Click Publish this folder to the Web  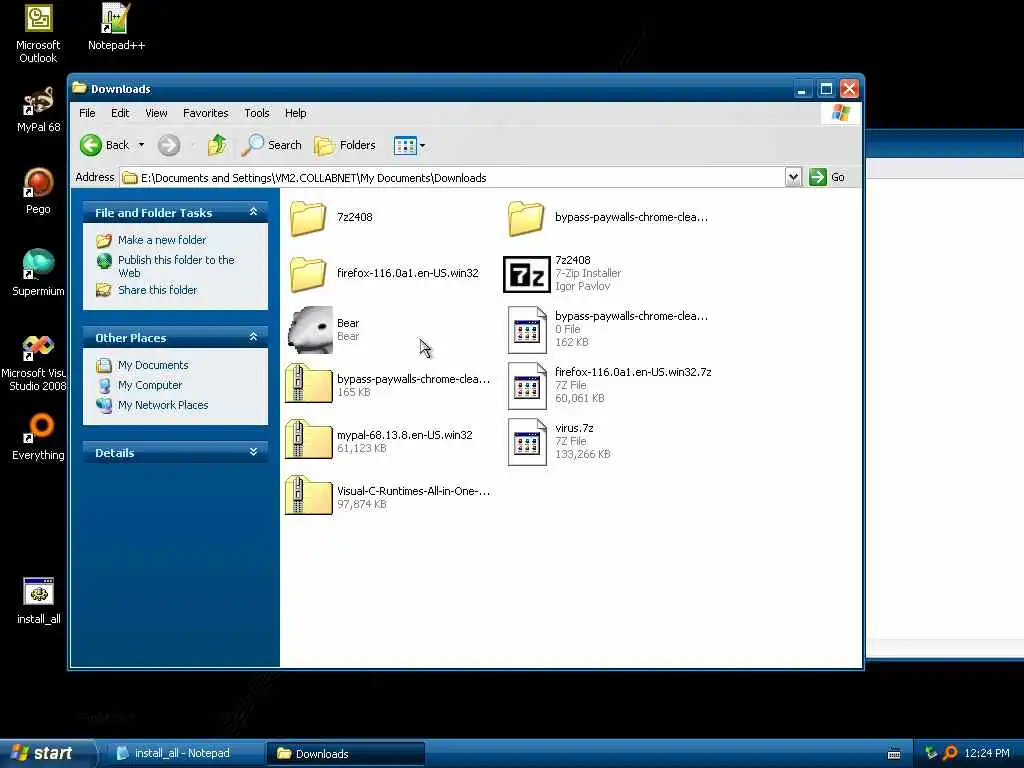176,266
